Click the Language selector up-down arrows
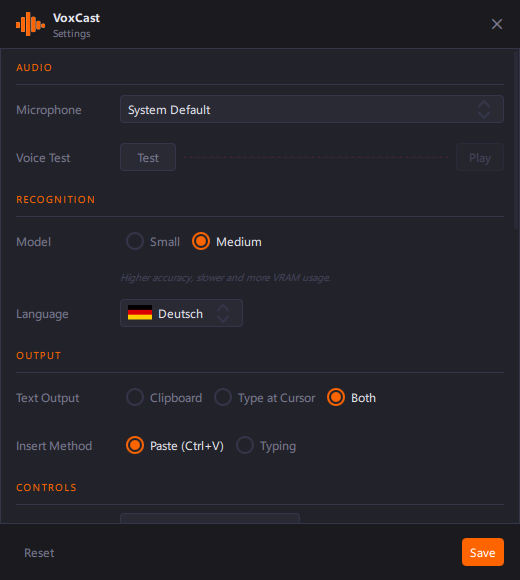 click(223, 313)
